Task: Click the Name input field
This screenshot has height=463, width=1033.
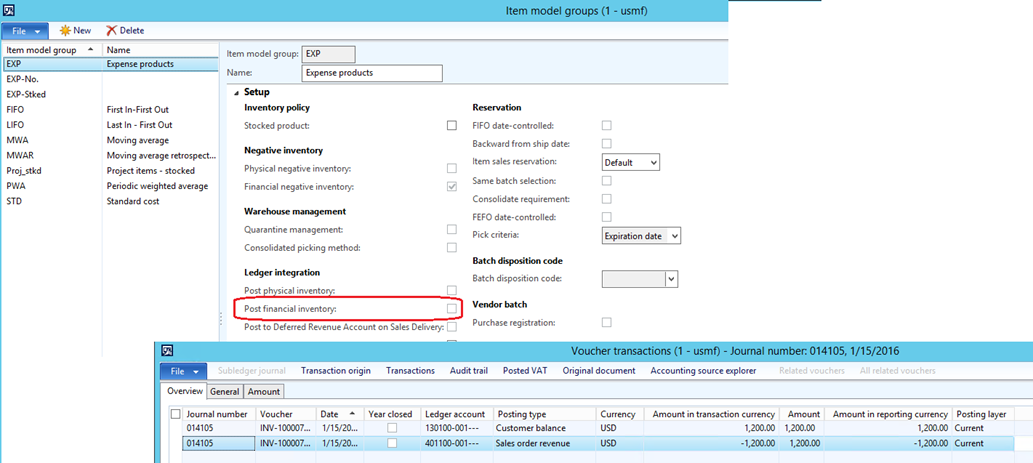Action: pos(371,73)
